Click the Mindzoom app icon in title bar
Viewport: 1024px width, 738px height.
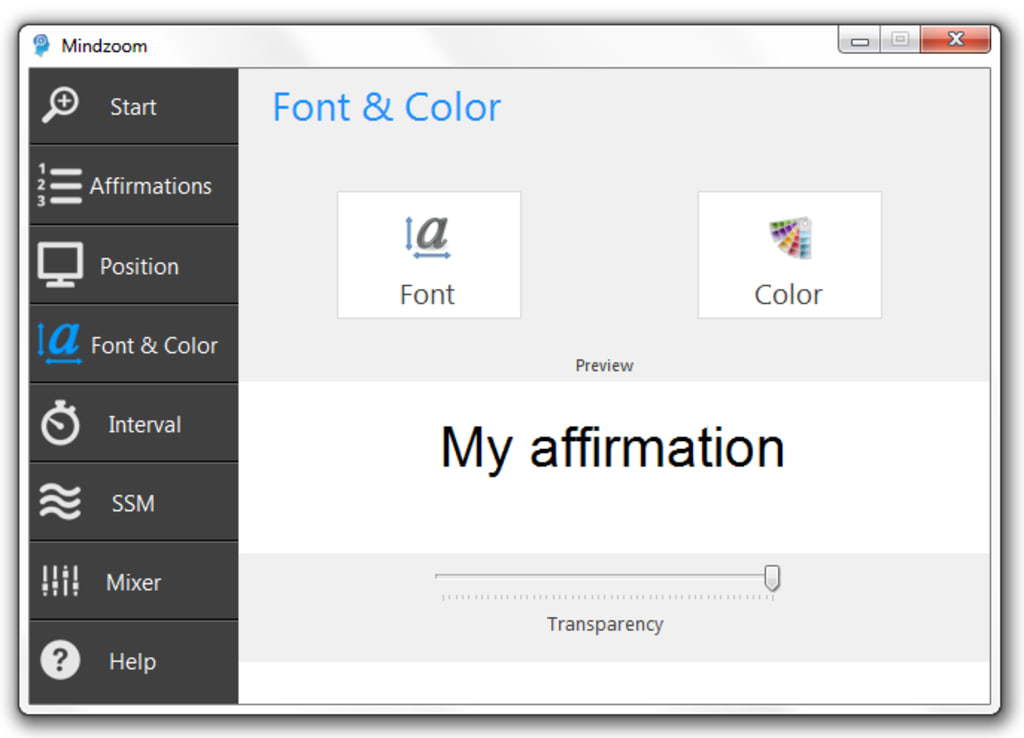coord(42,45)
